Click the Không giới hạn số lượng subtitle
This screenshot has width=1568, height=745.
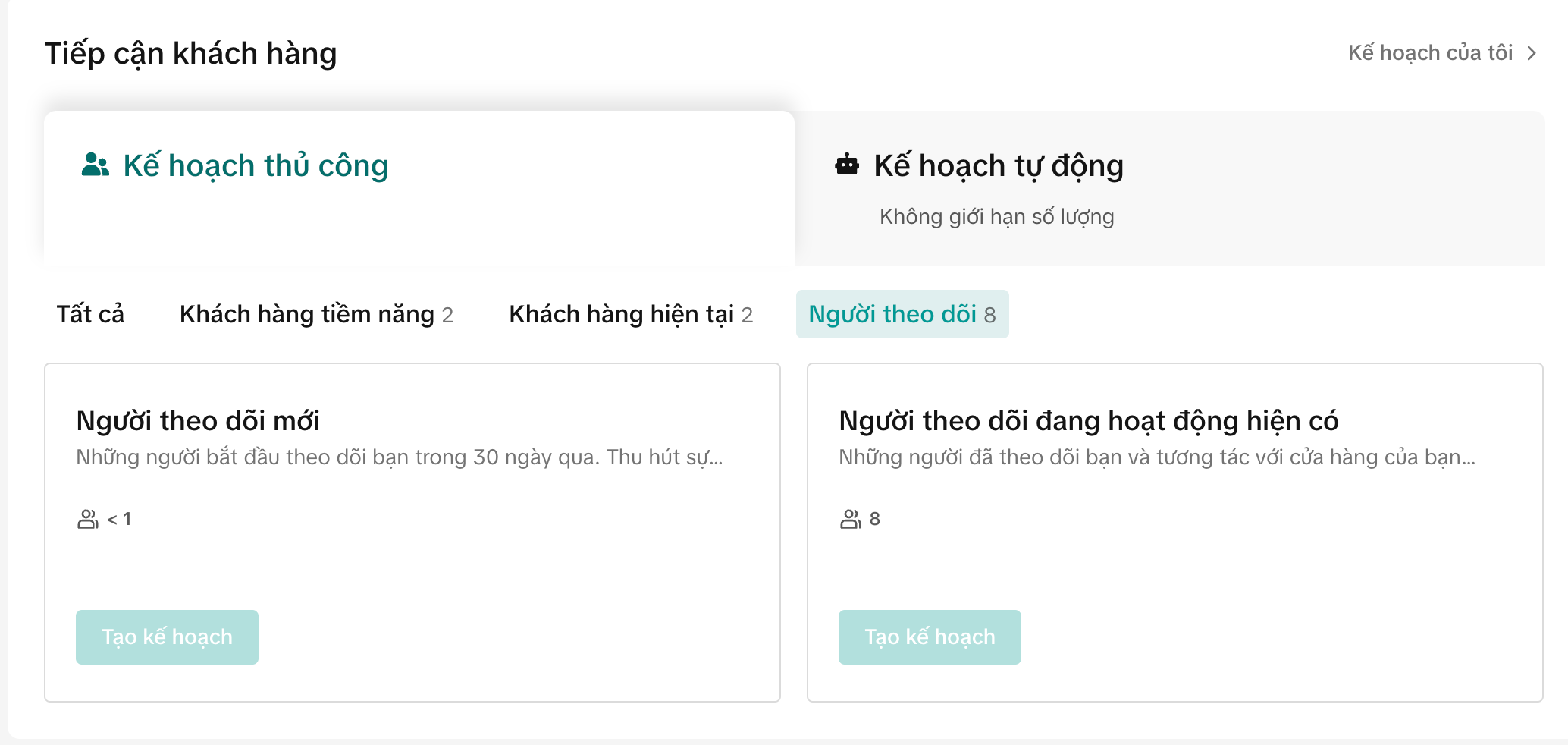click(996, 217)
